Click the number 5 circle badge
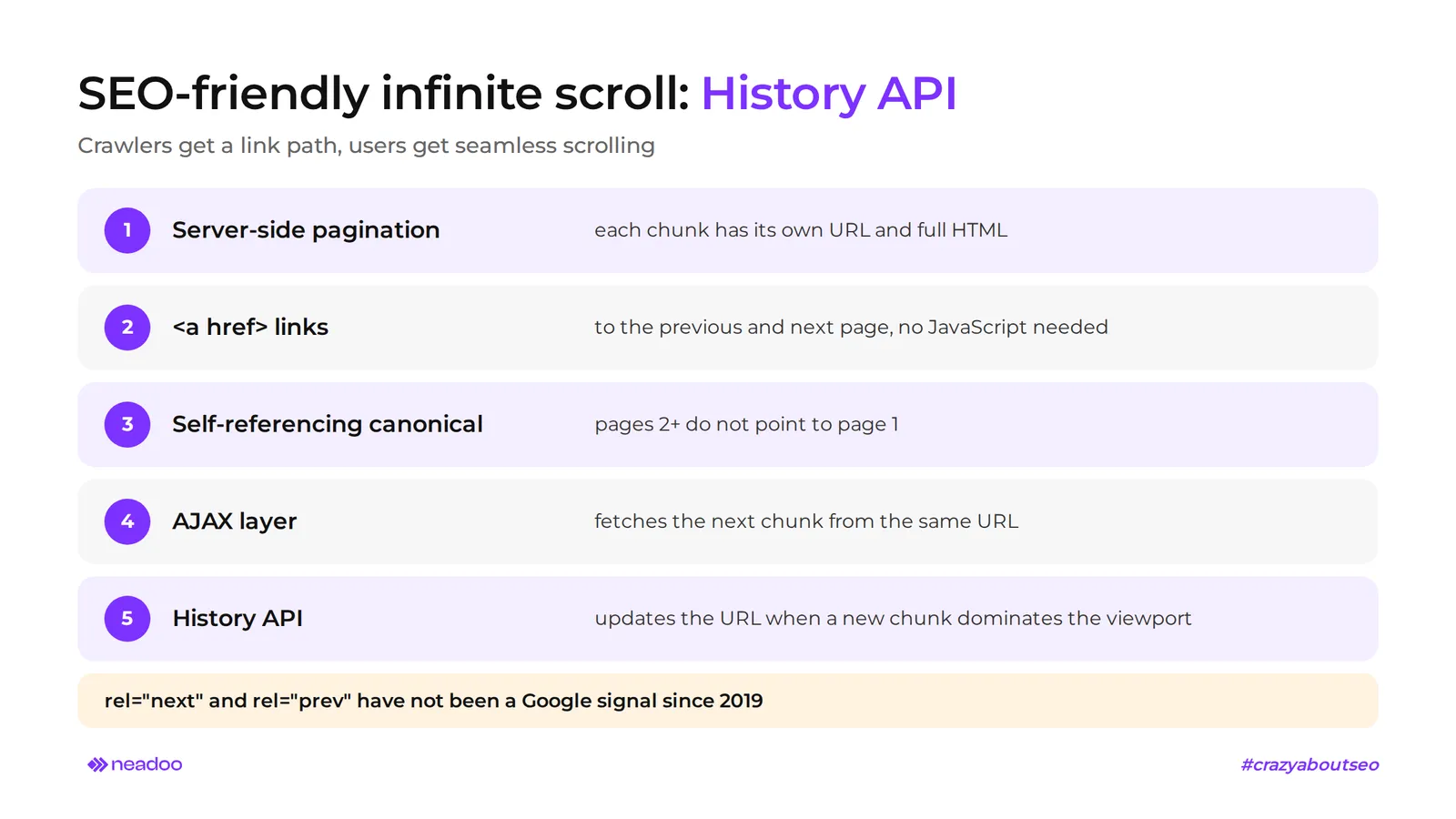 (x=127, y=619)
